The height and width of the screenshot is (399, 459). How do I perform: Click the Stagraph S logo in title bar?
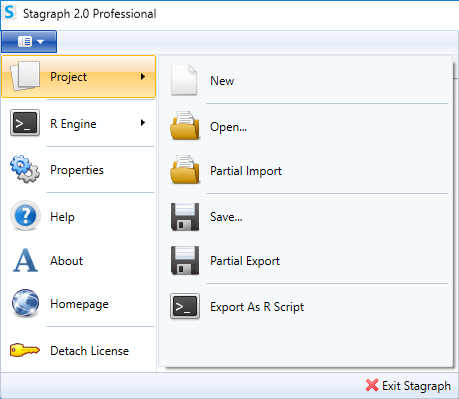point(9,13)
